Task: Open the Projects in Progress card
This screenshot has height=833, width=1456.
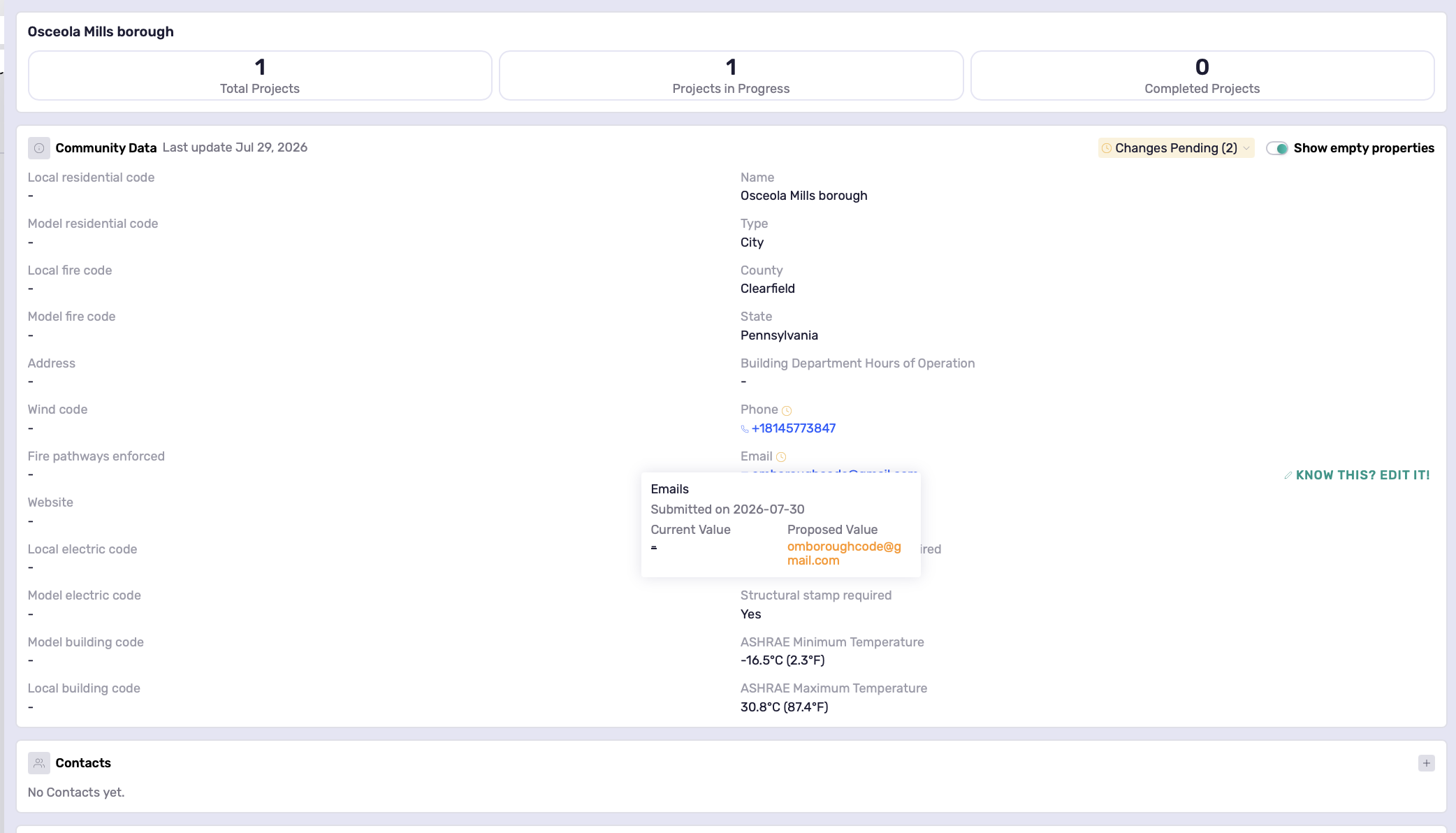Action: (731, 75)
